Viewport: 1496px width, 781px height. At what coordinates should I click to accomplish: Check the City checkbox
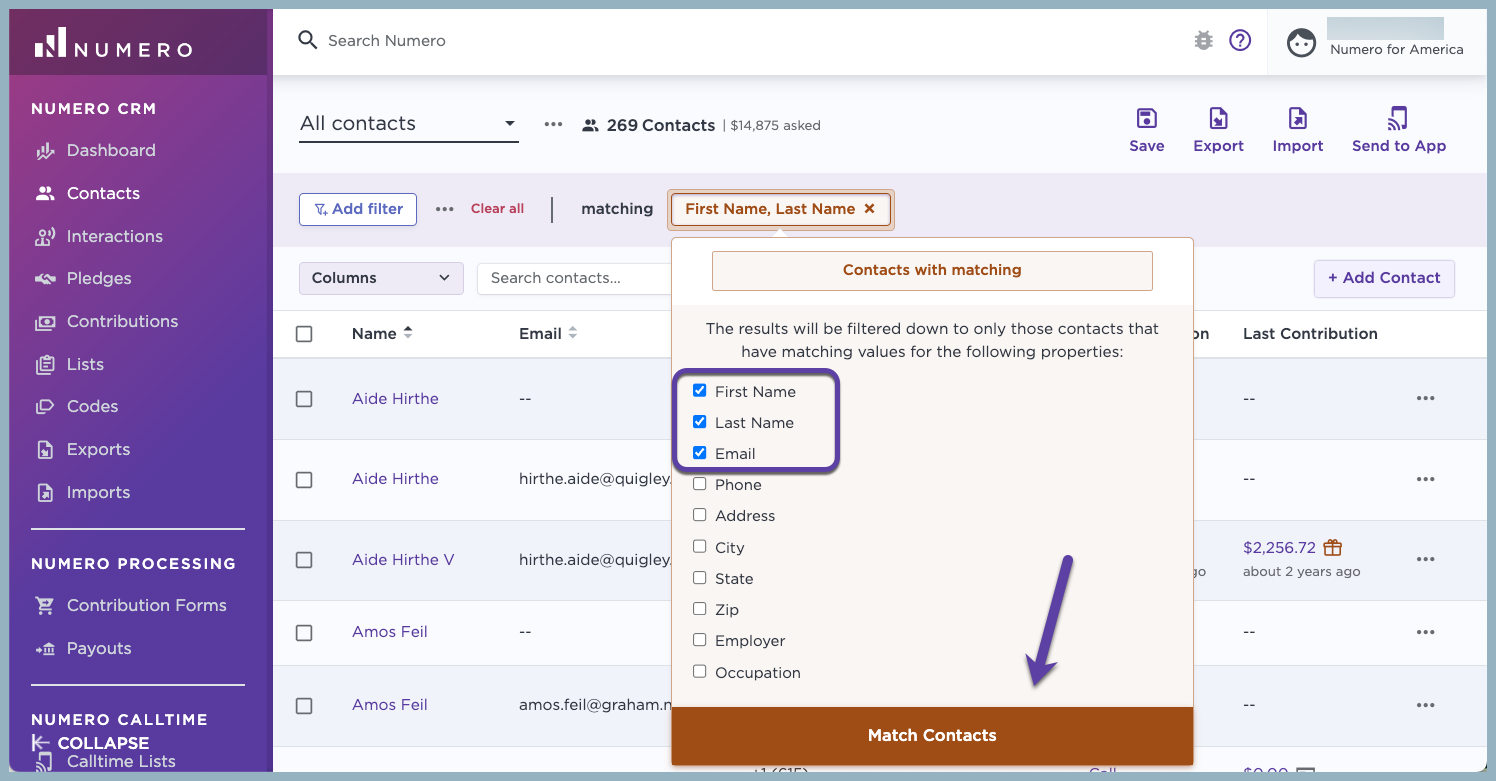(700, 547)
